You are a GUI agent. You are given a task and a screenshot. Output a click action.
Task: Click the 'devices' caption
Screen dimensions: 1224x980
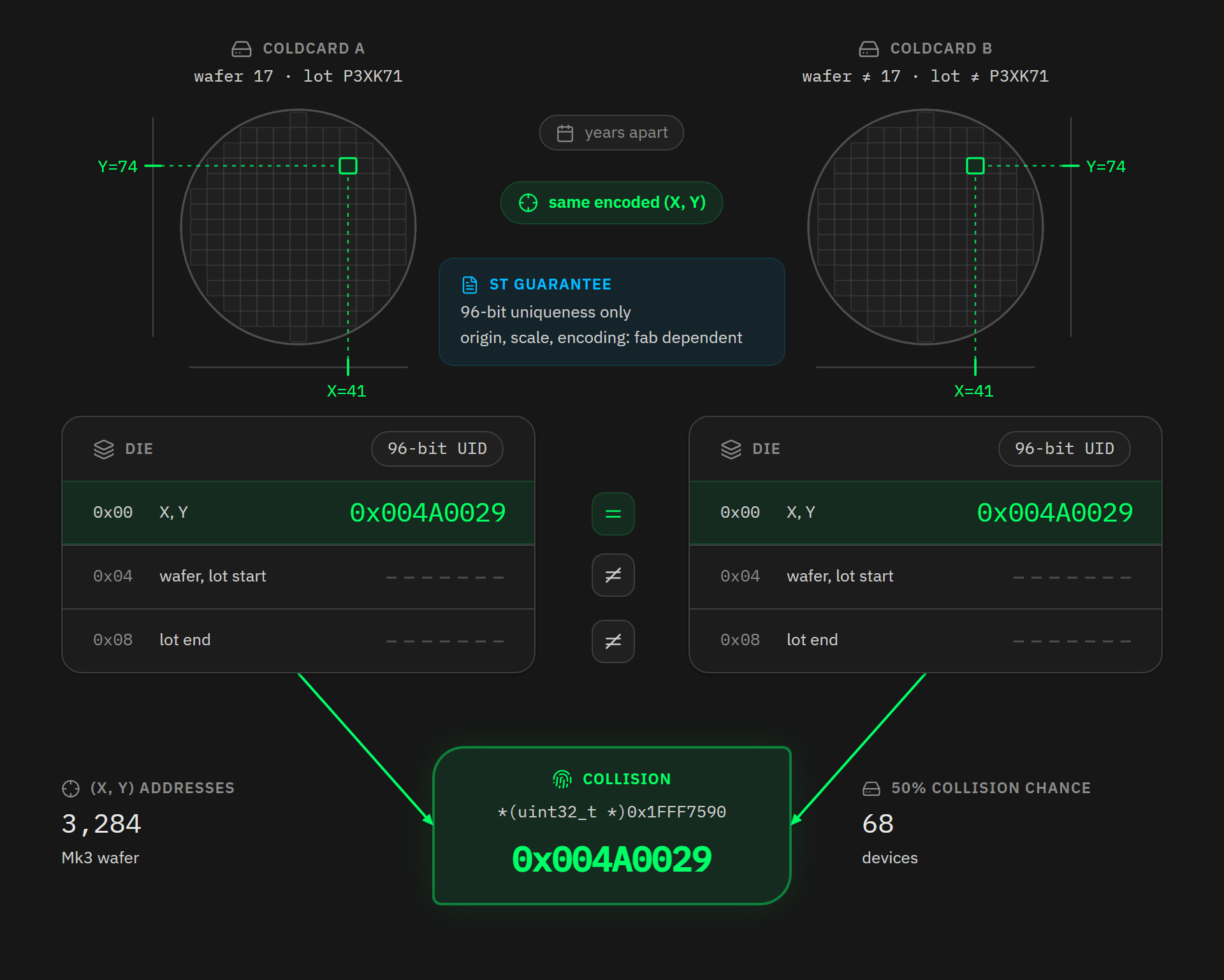click(890, 858)
